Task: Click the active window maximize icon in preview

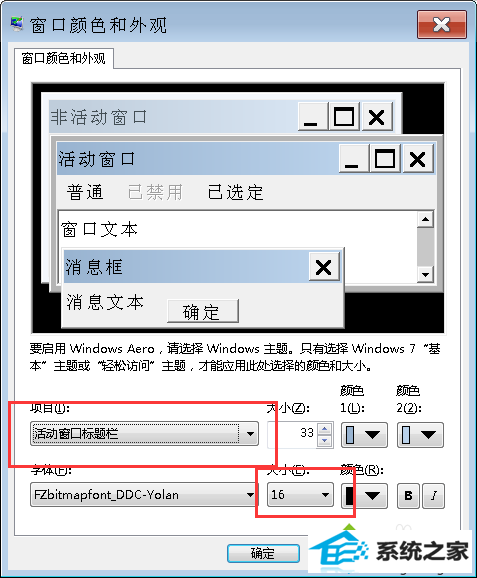Action: [385, 159]
